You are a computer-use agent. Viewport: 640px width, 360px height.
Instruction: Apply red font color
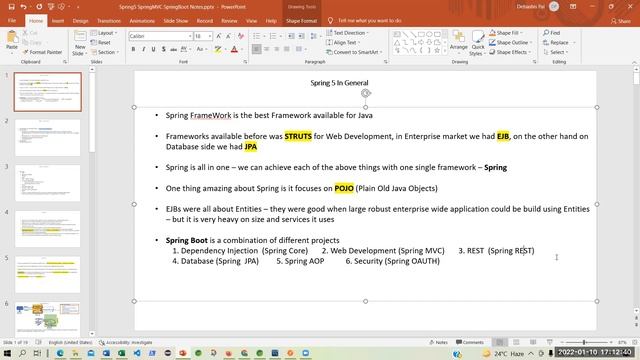point(234,49)
